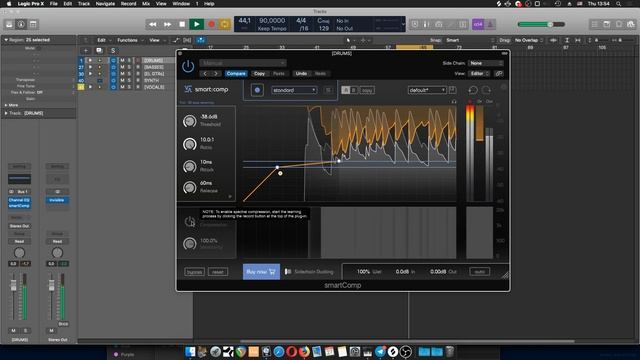Click the Attack knob at 10ms
The height and width of the screenshot is (360, 640).
(x=189, y=166)
